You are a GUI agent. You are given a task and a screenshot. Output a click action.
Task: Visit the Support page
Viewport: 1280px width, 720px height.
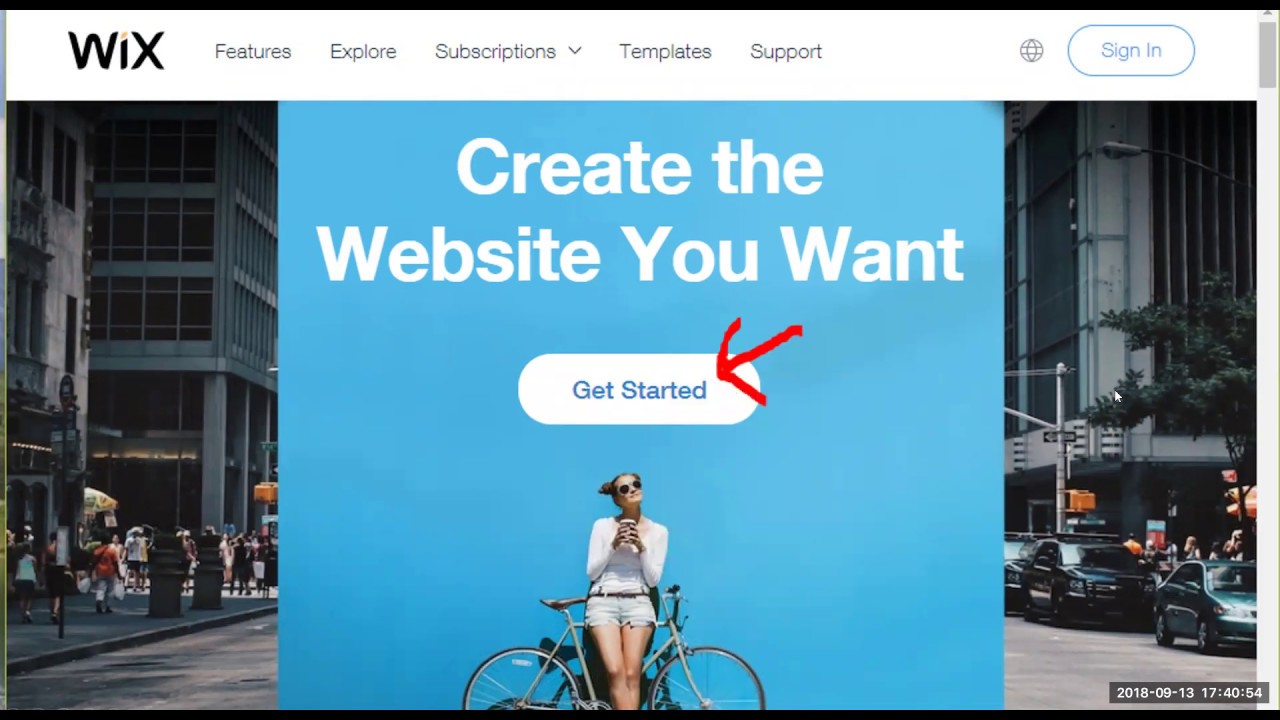[x=786, y=51]
